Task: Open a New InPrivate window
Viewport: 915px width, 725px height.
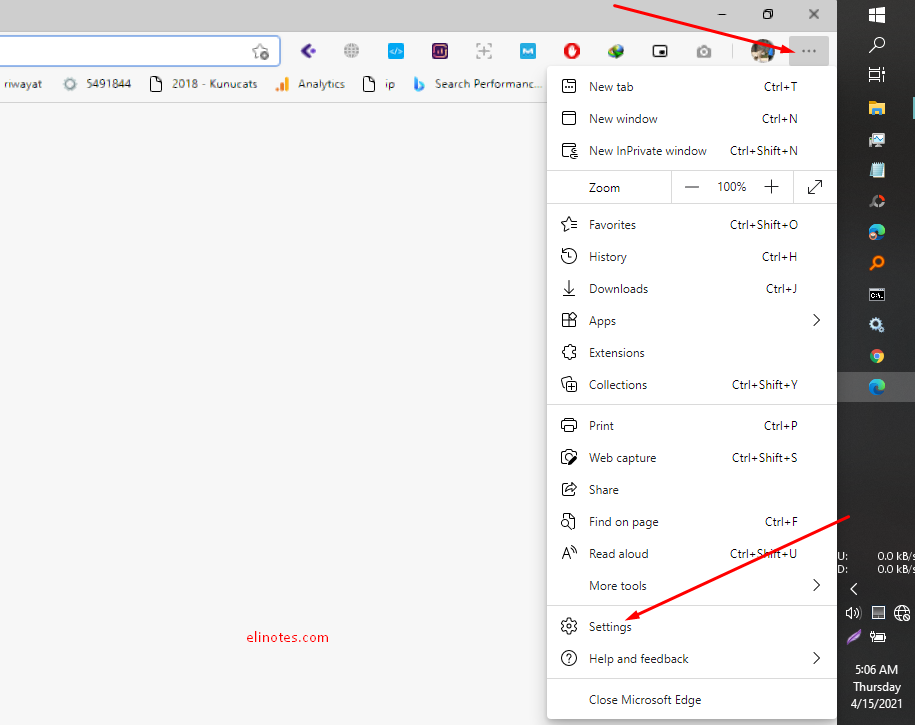Action: [648, 150]
